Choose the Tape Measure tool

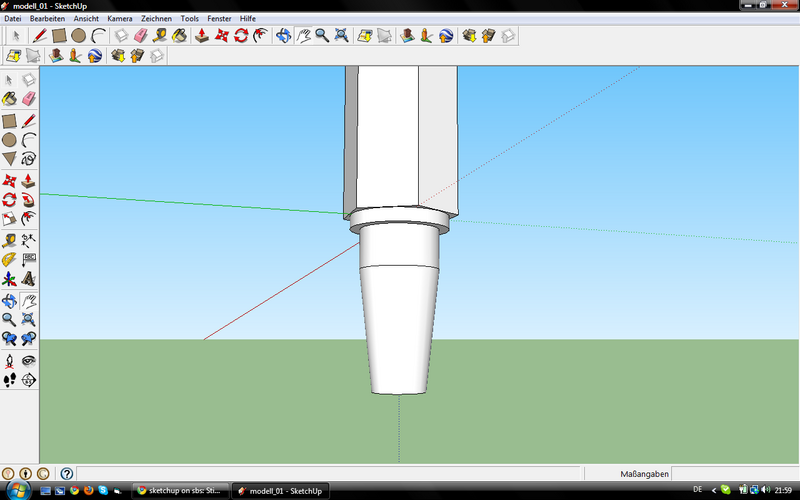click(x=9, y=240)
